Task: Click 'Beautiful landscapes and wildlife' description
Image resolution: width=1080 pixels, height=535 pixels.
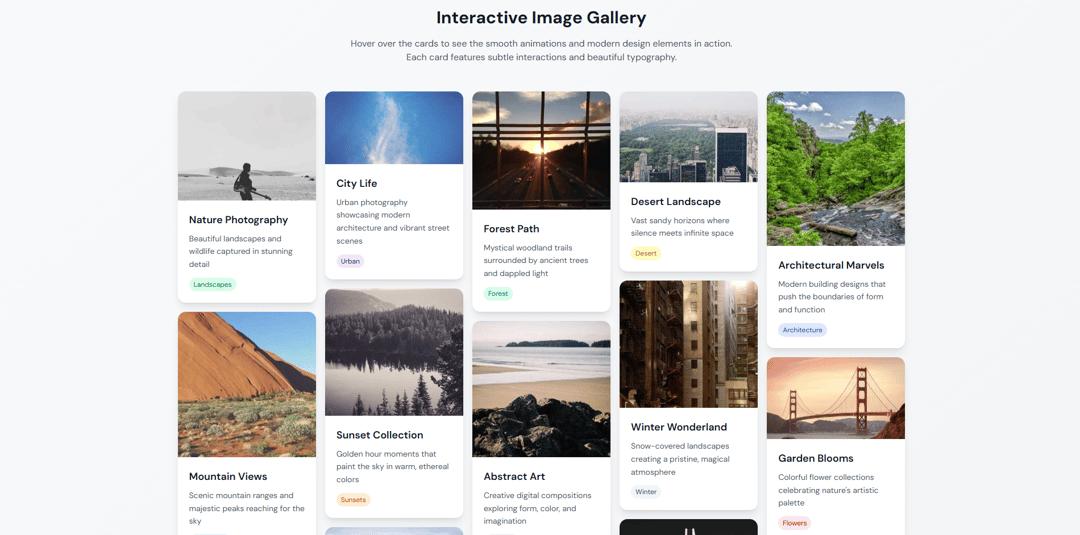Action: coord(241,251)
